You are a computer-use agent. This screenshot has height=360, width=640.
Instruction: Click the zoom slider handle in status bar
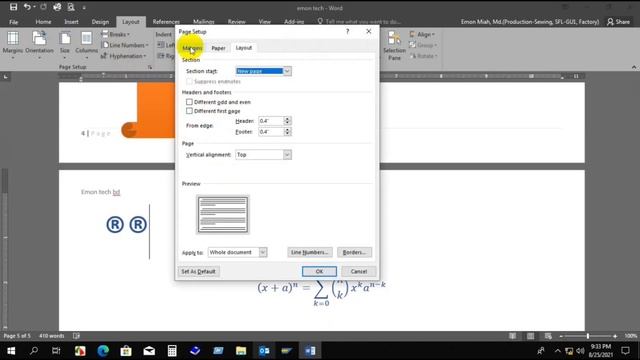(x=588, y=336)
